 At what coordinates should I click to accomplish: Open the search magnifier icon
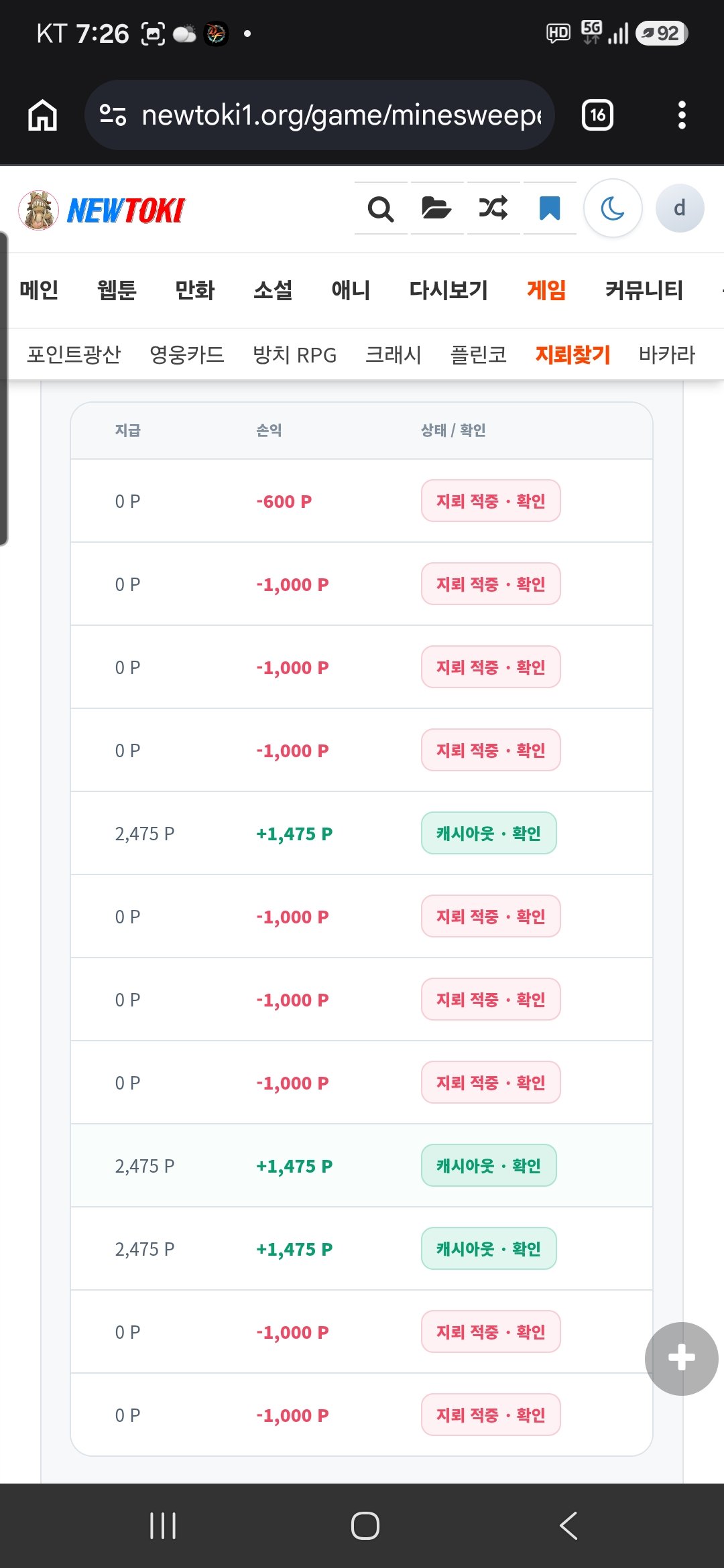[x=381, y=208]
